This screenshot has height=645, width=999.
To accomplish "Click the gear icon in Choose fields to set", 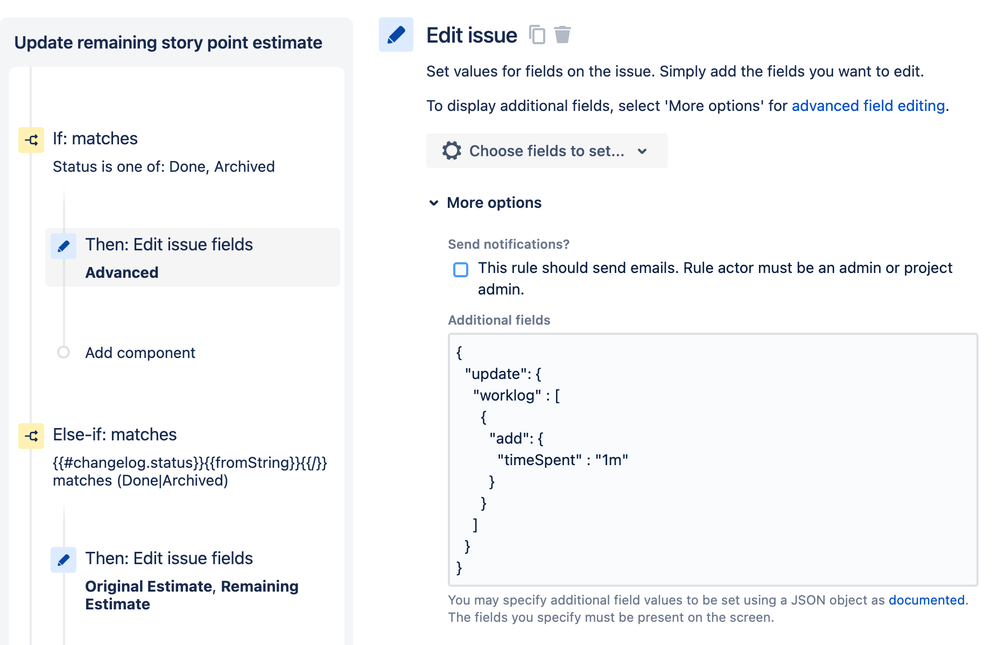I will tap(452, 151).
